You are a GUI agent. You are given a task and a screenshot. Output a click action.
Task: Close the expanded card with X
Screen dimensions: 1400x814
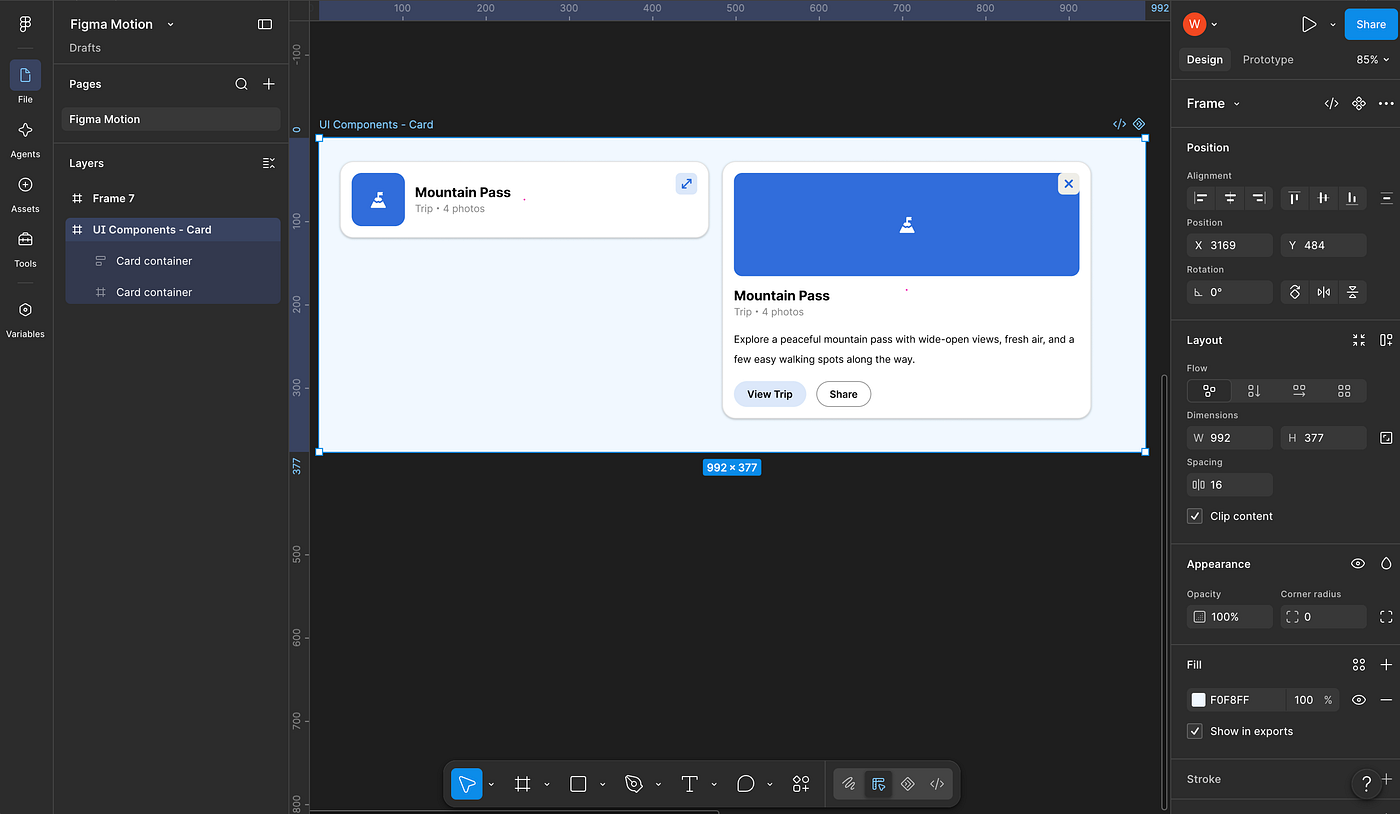pyautogui.click(x=1068, y=184)
